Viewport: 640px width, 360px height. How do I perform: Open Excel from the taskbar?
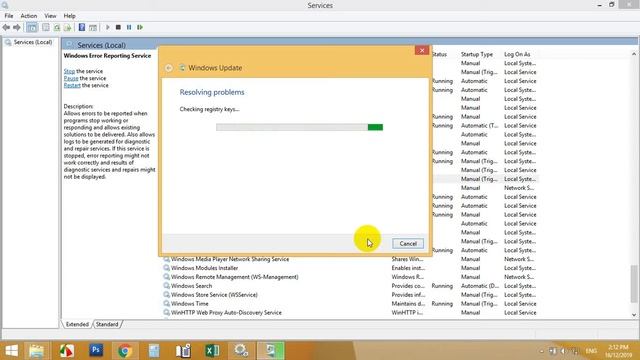point(212,351)
